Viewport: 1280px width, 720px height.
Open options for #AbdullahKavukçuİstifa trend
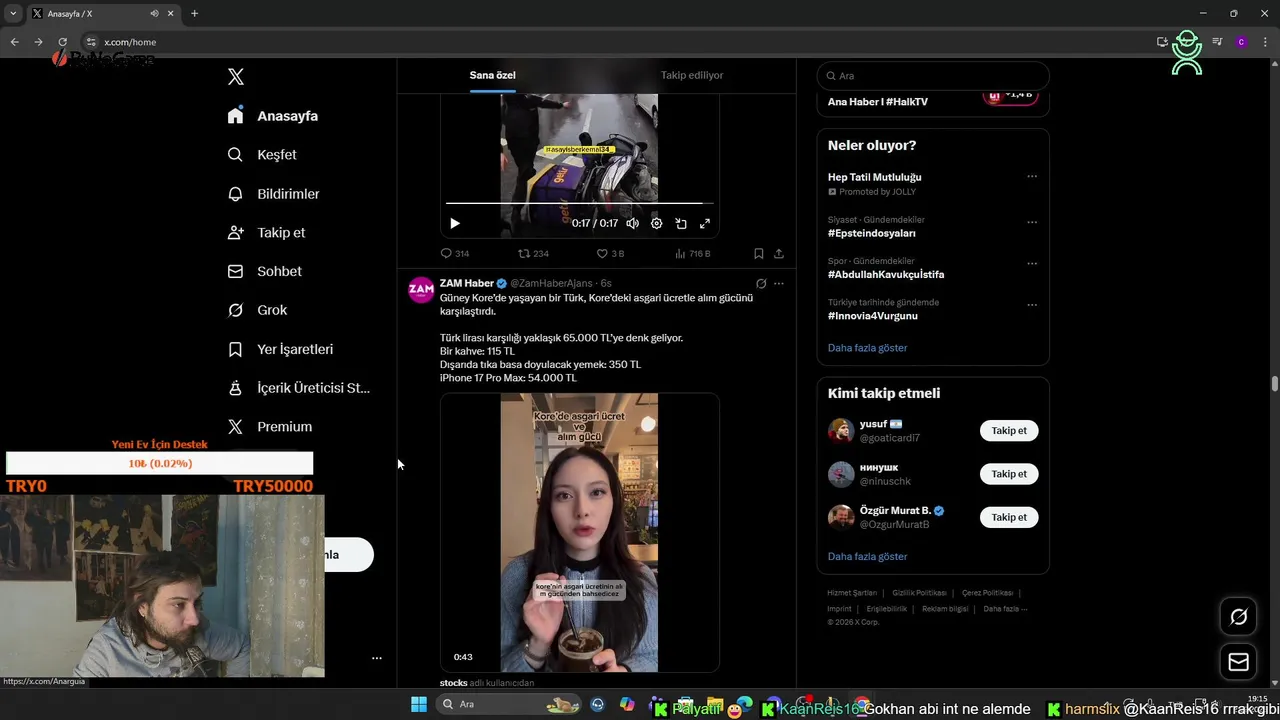tap(1032, 263)
